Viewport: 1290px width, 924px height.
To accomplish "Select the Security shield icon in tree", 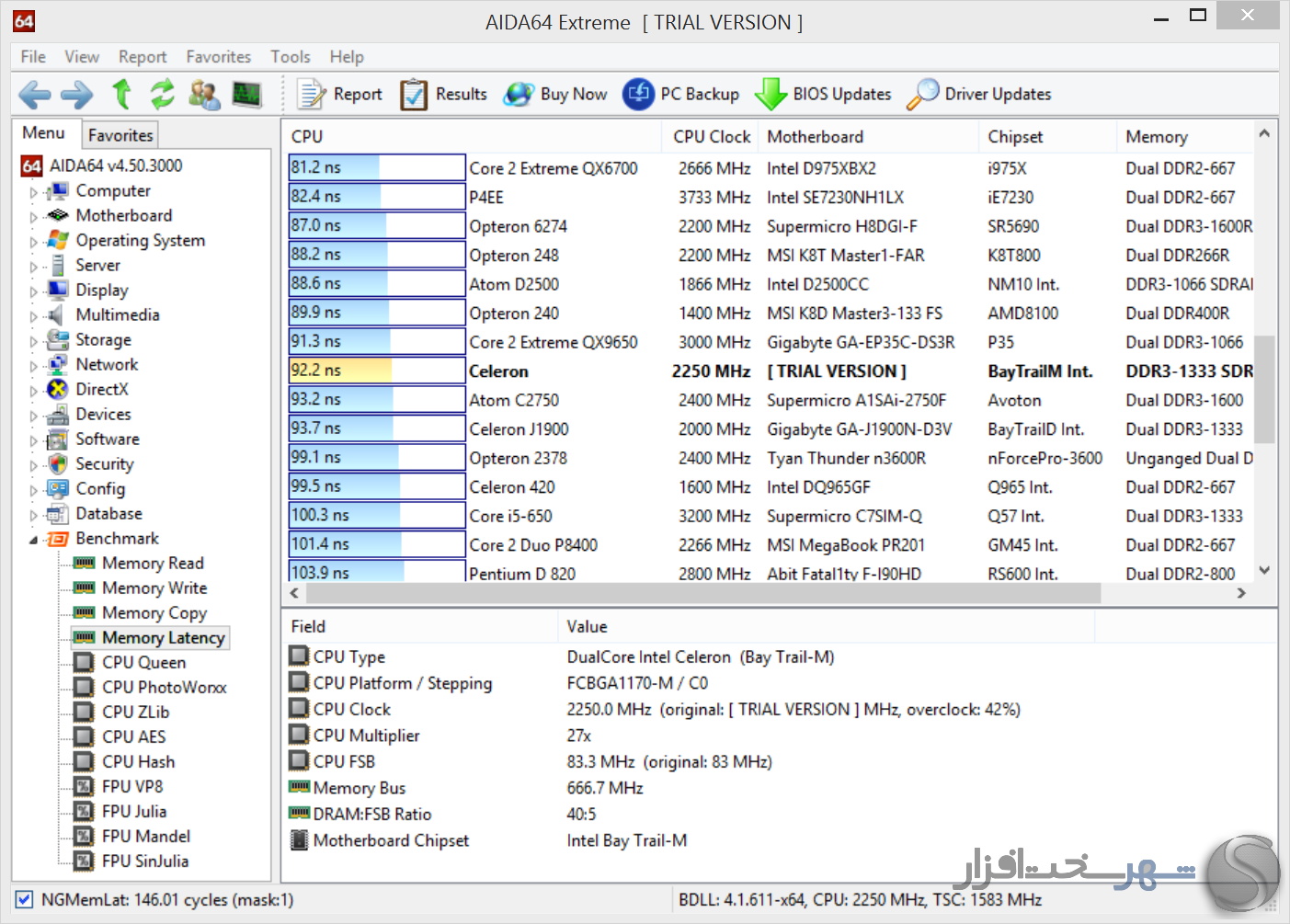I will [x=58, y=463].
